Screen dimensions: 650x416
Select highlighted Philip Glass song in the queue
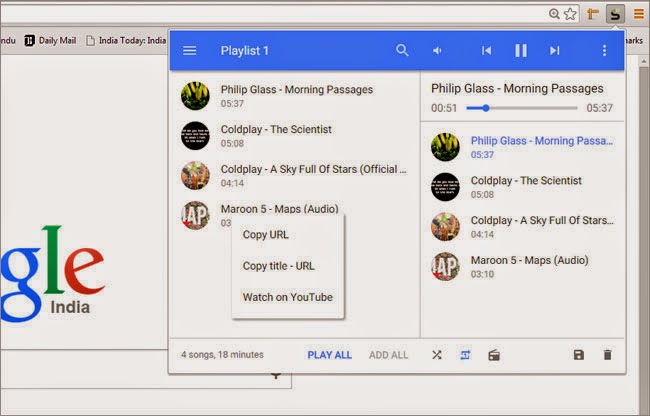pyautogui.click(x=523, y=147)
